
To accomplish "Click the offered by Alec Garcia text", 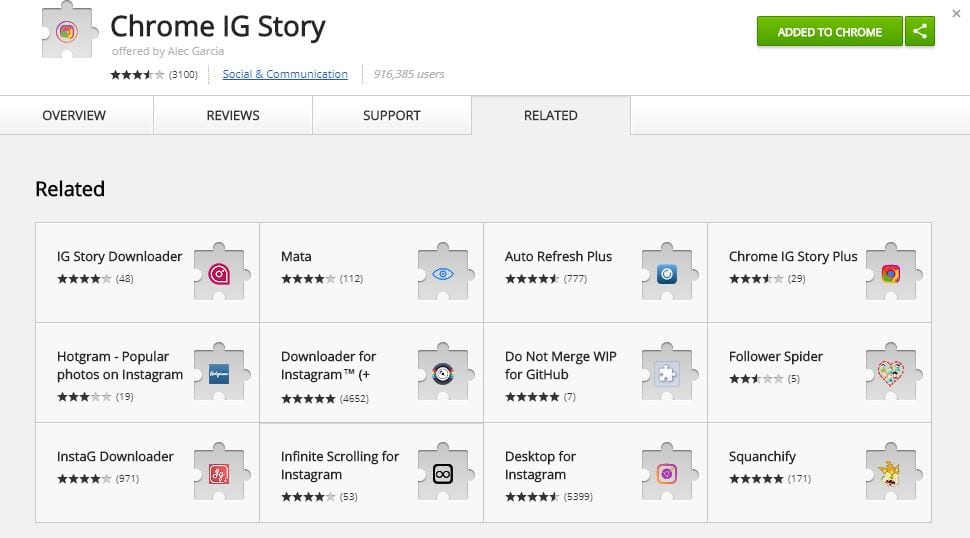I will pos(168,51).
